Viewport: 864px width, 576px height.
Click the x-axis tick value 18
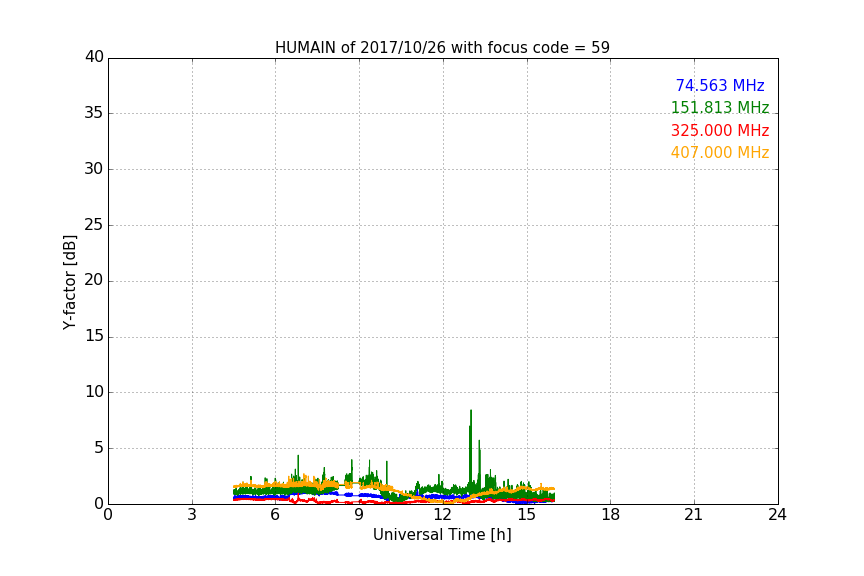611,515
